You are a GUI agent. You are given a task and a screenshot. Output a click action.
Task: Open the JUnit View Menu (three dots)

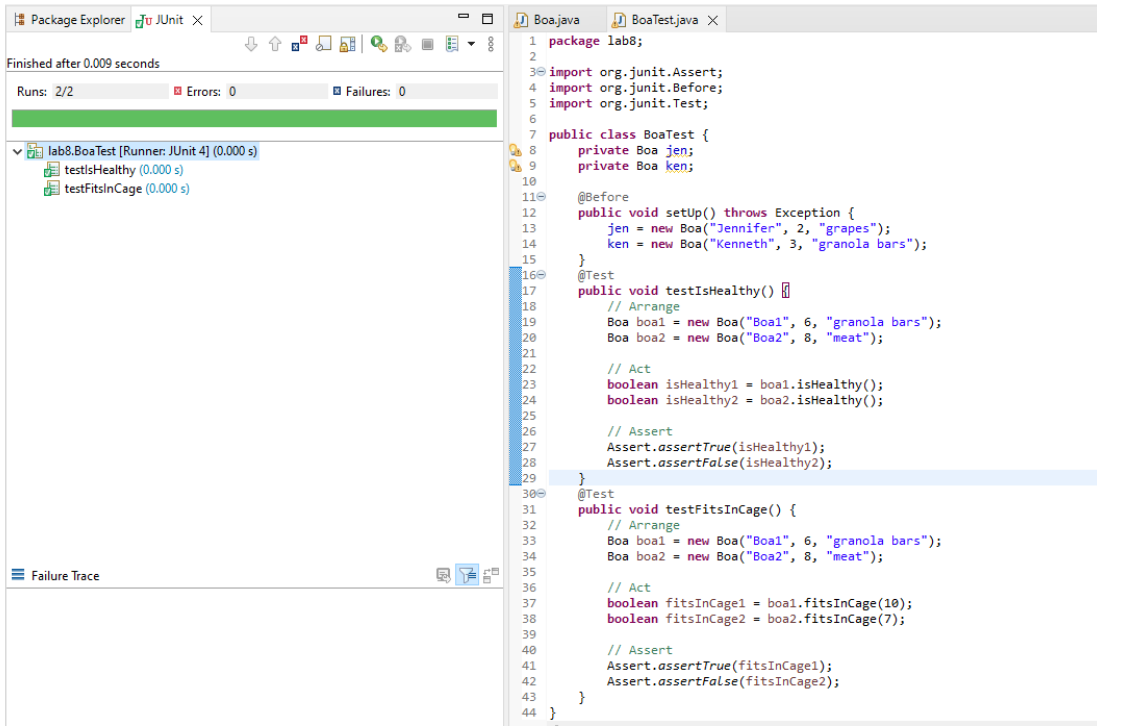[491, 45]
